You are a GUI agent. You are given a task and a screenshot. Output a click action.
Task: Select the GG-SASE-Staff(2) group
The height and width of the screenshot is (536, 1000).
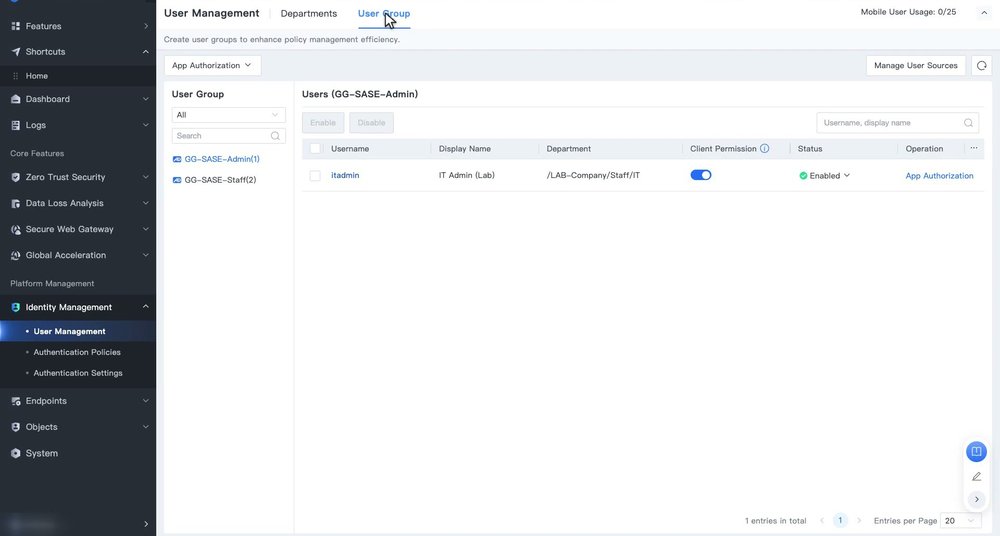[x=220, y=181]
